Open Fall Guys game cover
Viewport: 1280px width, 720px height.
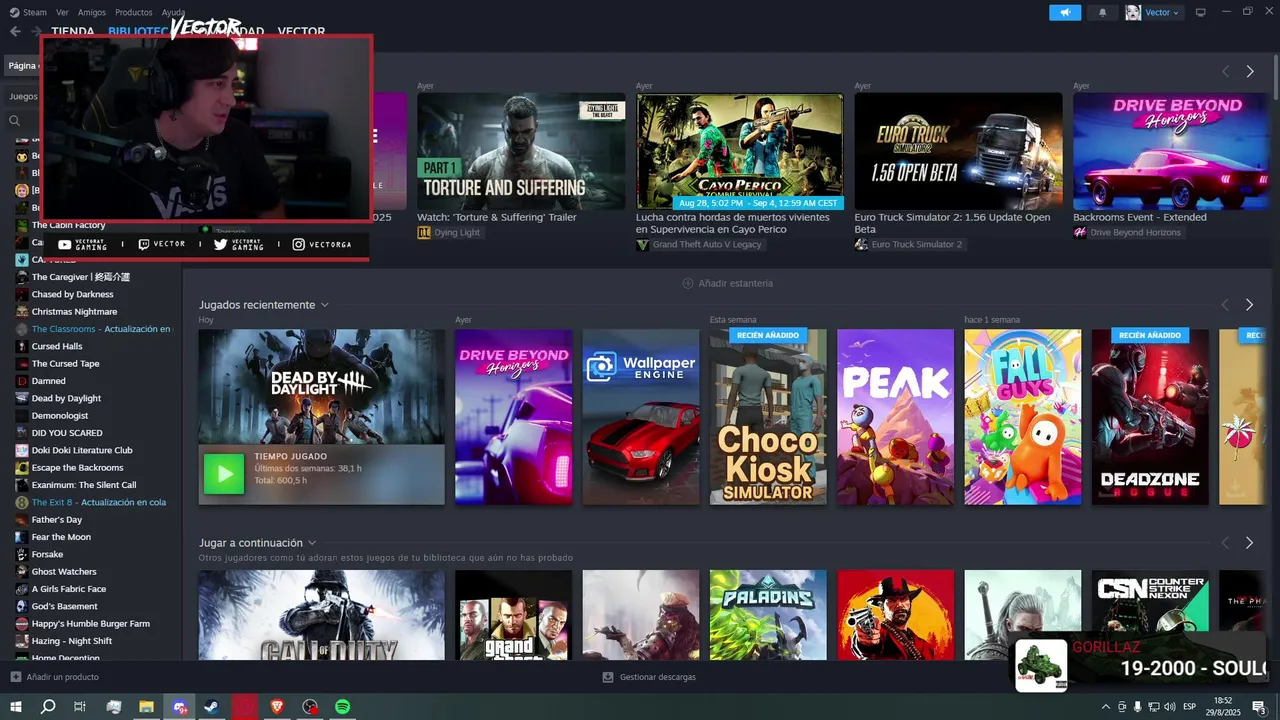[1022, 417]
